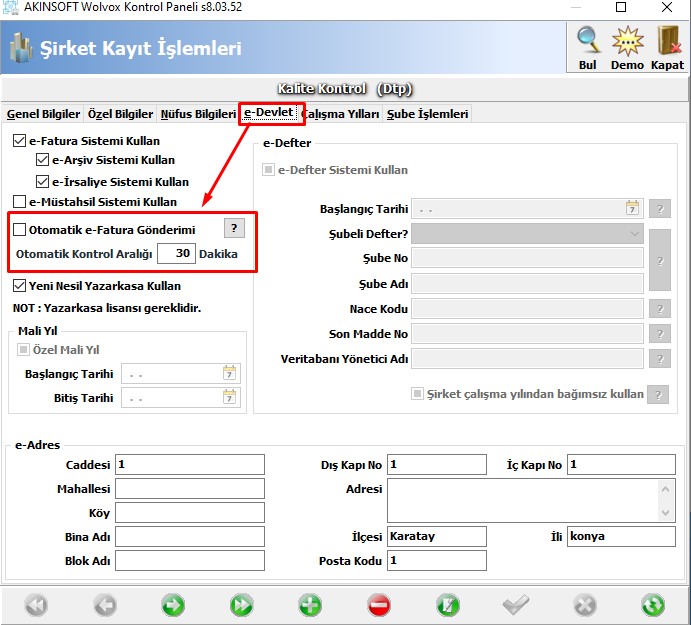
Task: Switch to Çalışma Yılları tab
Action: [x=342, y=114]
